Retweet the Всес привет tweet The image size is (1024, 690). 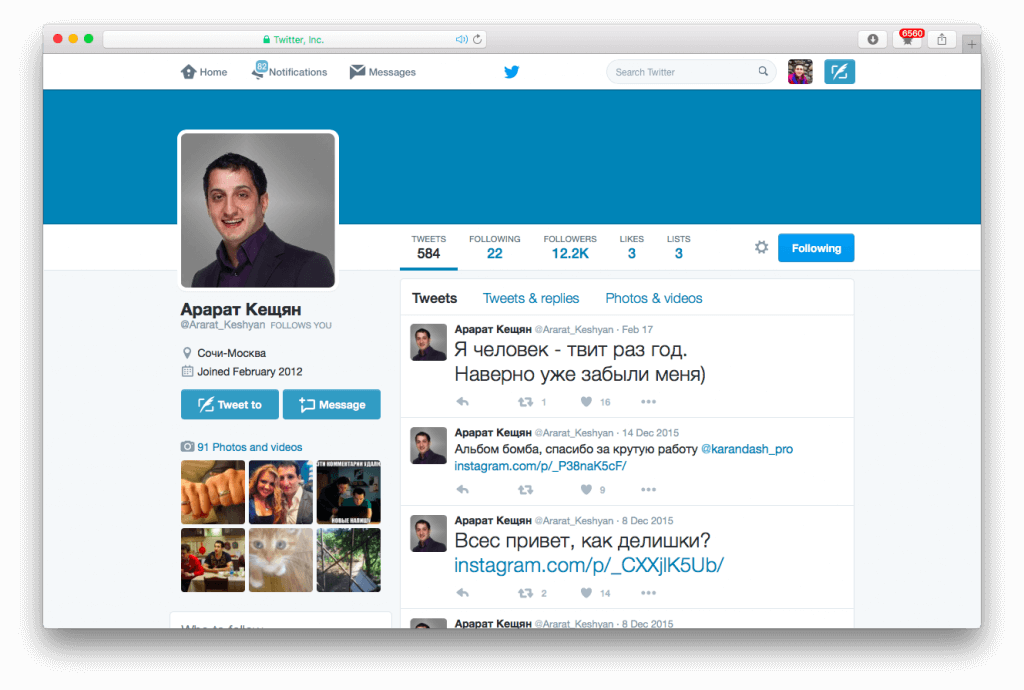tap(526, 593)
